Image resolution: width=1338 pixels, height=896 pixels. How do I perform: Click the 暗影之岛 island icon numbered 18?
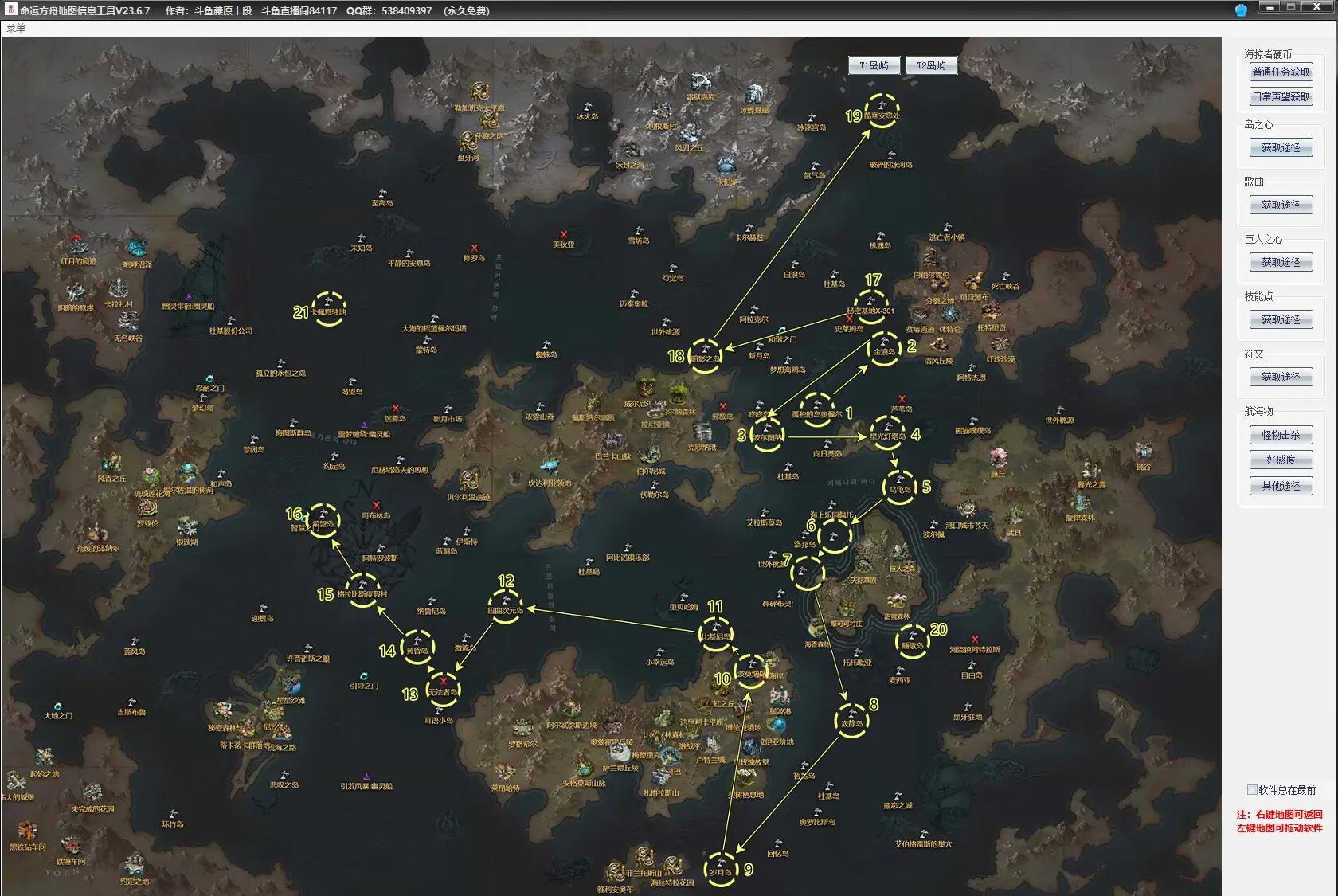coord(705,354)
